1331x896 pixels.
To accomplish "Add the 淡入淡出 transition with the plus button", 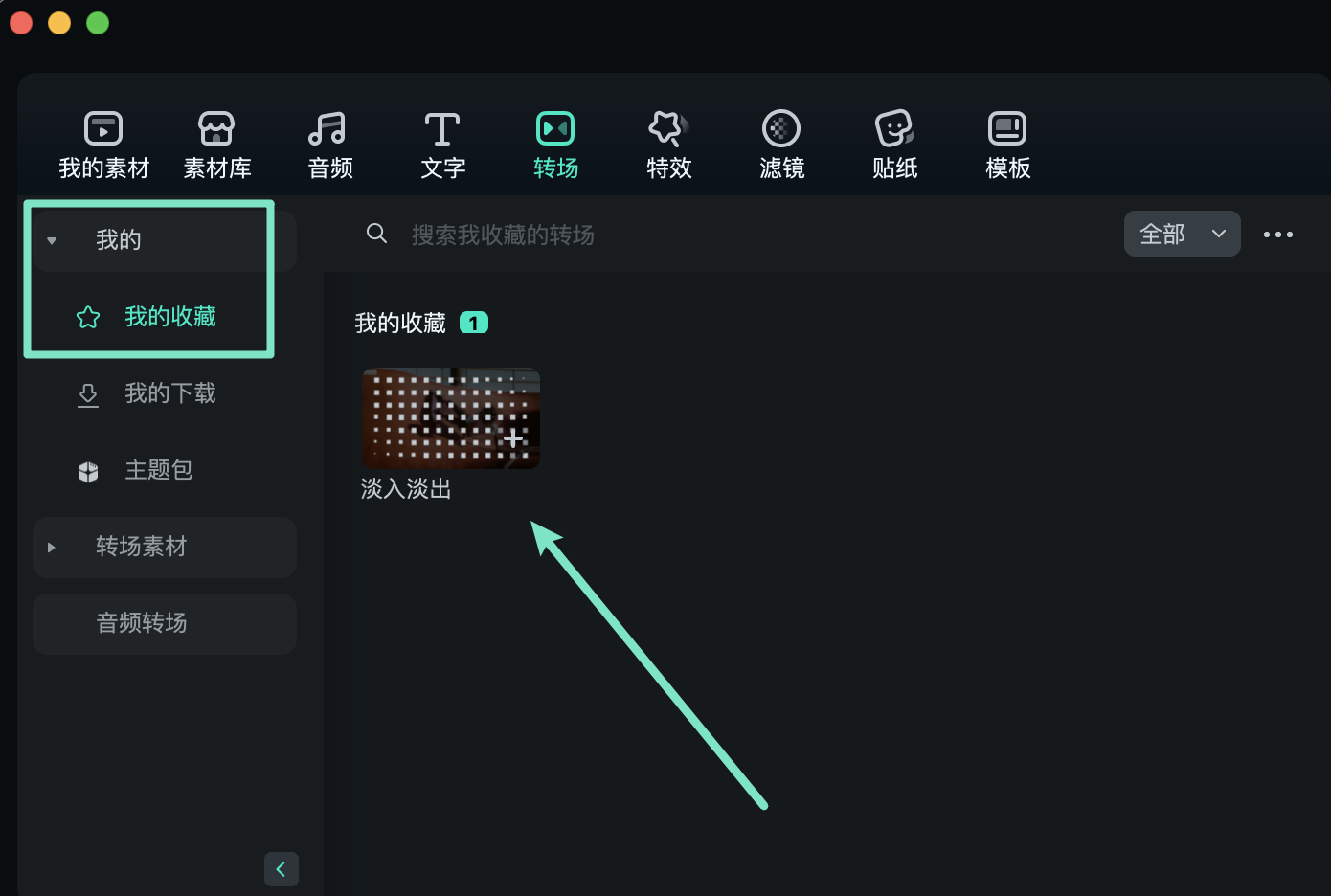I will pos(512,438).
